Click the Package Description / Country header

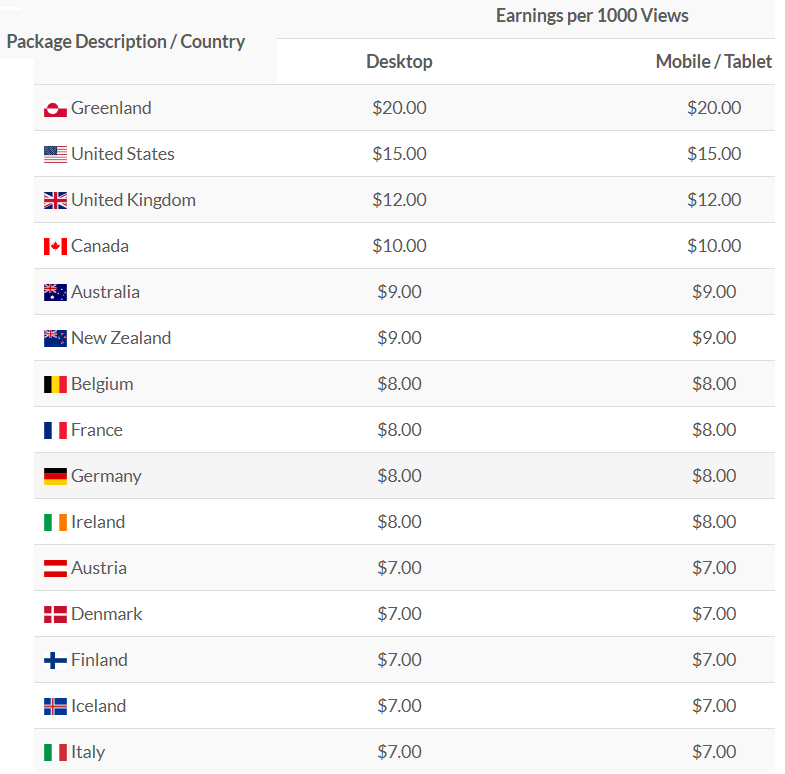126,42
